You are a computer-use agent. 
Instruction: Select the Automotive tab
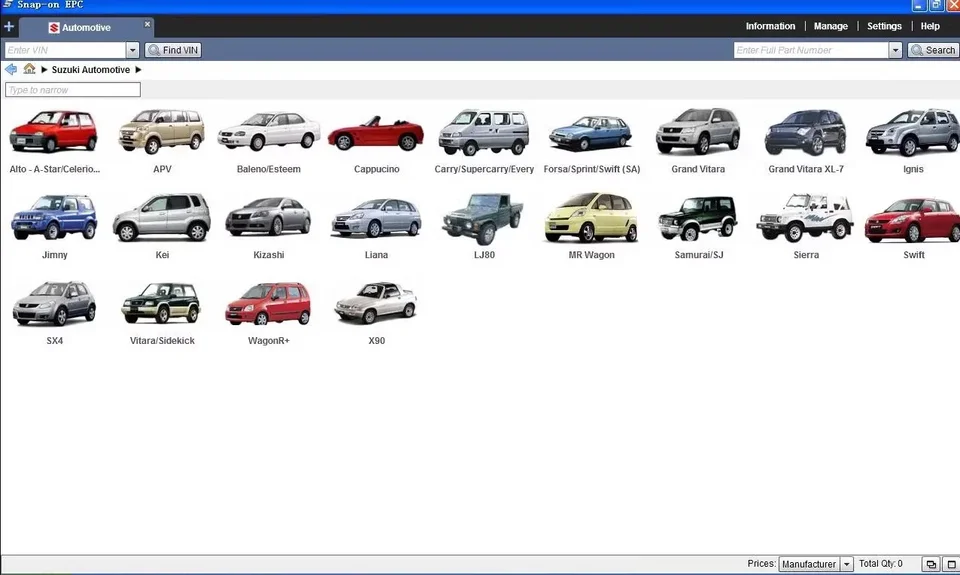pos(86,28)
